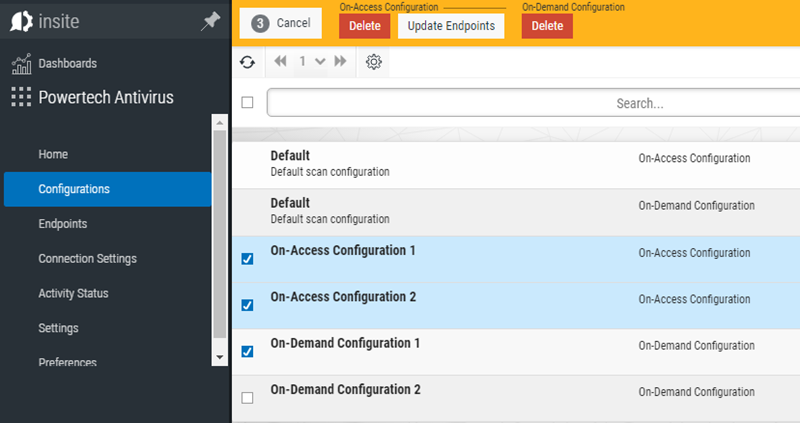Go to first page arrows
Screen dimensions: 800x423
click(280, 61)
